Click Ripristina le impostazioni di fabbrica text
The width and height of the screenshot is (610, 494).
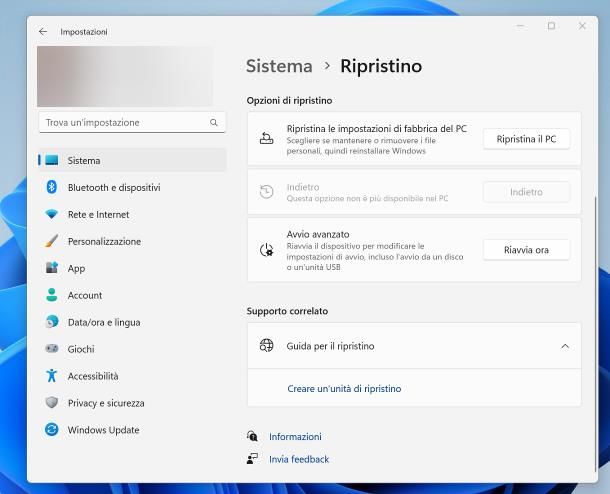click(377, 128)
